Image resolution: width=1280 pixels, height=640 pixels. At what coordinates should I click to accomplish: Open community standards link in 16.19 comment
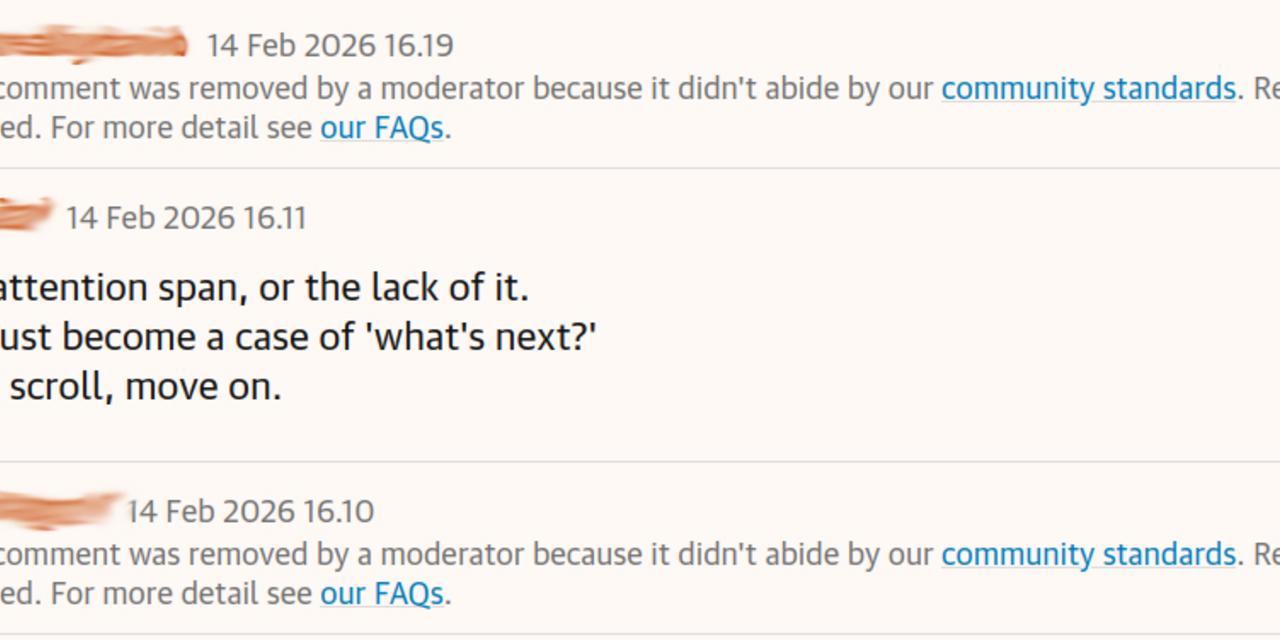pyautogui.click(x=1088, y=89)
